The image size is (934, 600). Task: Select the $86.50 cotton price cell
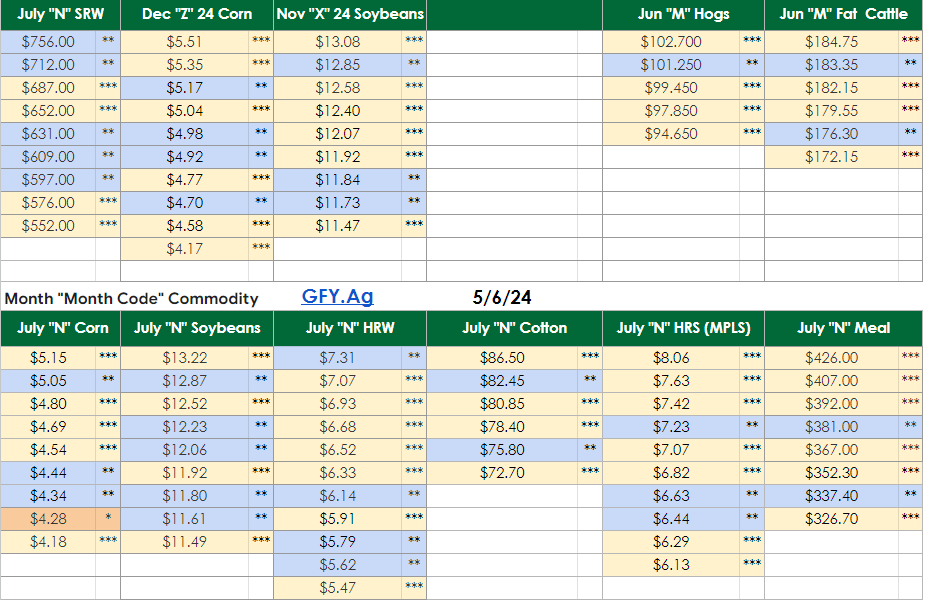[502, 358]
